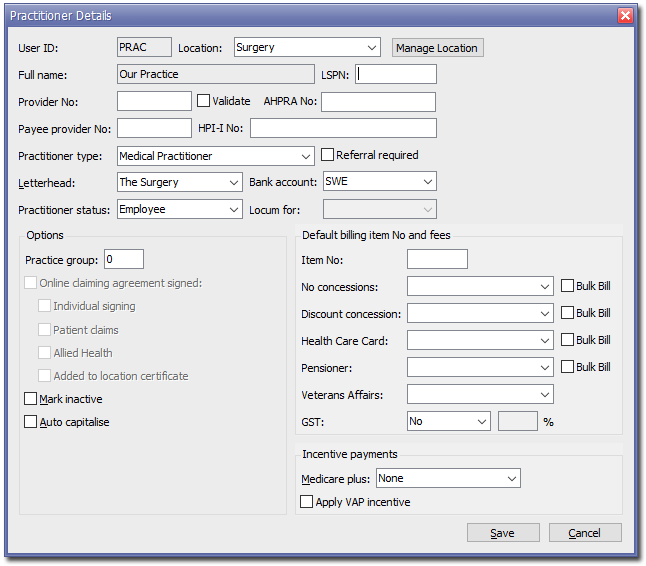Expand the Medicare plus dropdown
The height and width of the screenshot is (566, 646).
[448, 479]
